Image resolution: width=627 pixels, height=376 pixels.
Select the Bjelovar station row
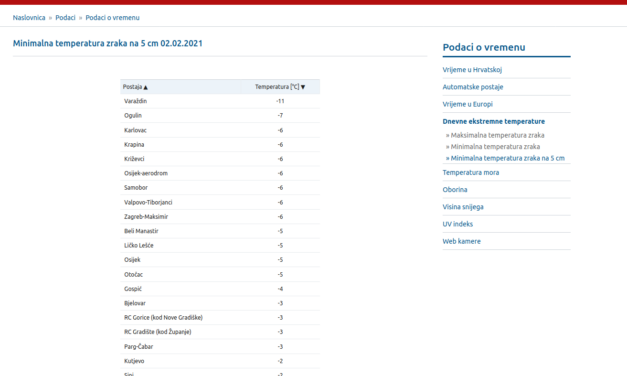click(220, 303)
